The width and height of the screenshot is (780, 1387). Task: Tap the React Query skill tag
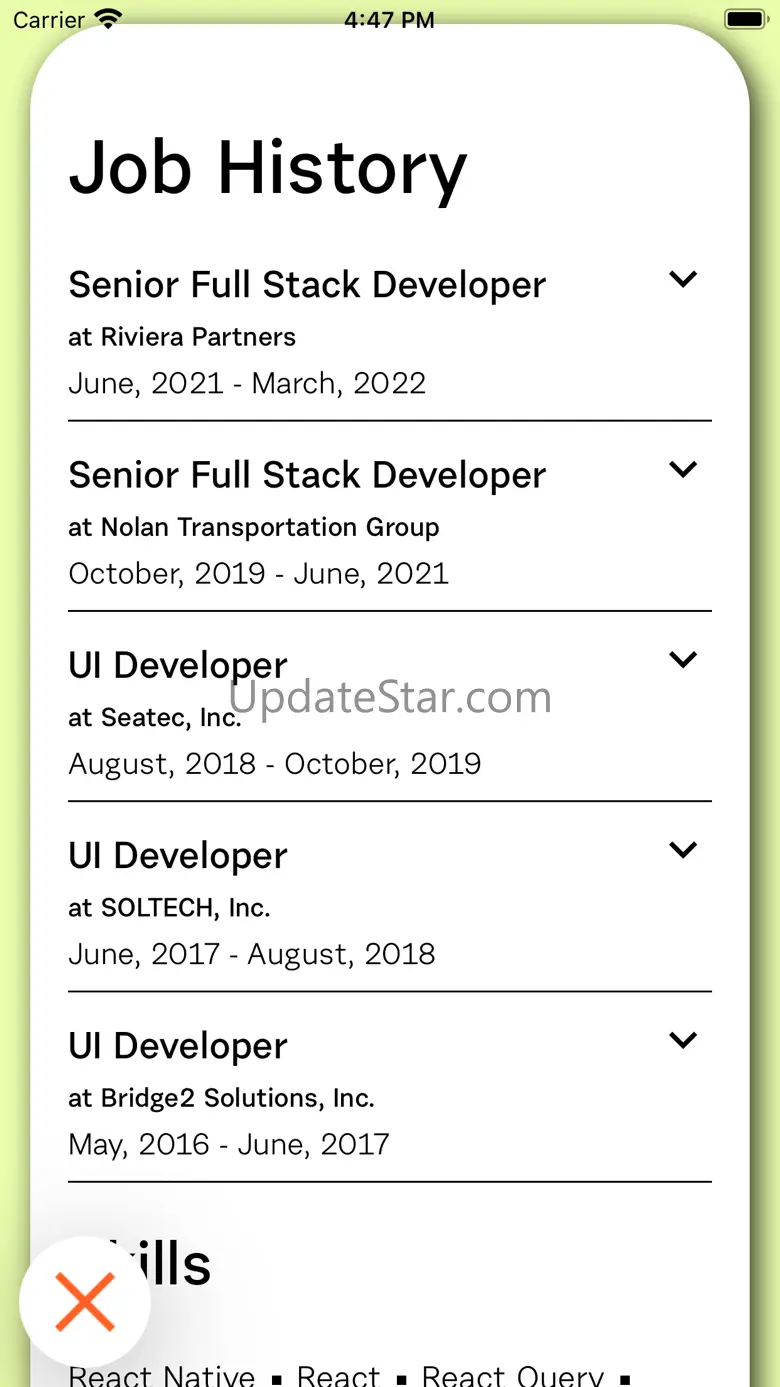click(x=512, y=1377)
